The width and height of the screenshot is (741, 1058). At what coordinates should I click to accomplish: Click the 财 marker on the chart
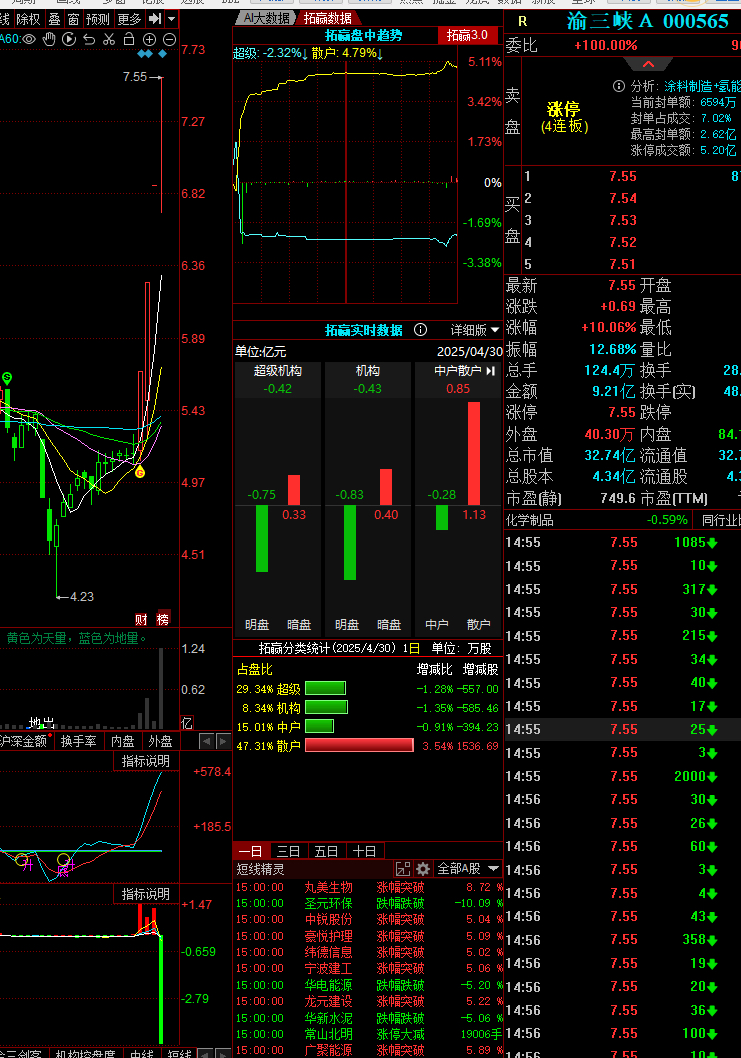pos(141,619)
